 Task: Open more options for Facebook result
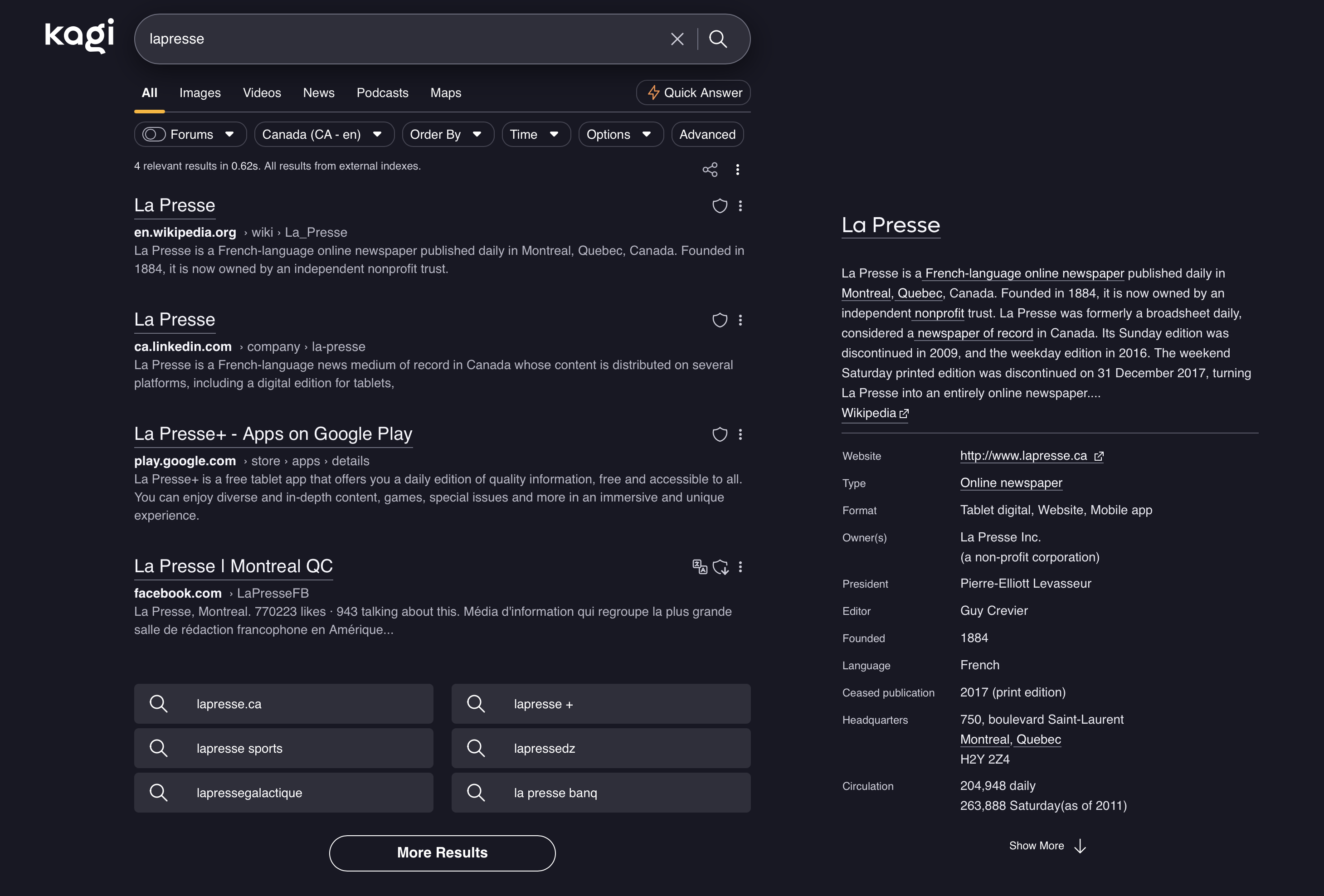tap(740, 567)
